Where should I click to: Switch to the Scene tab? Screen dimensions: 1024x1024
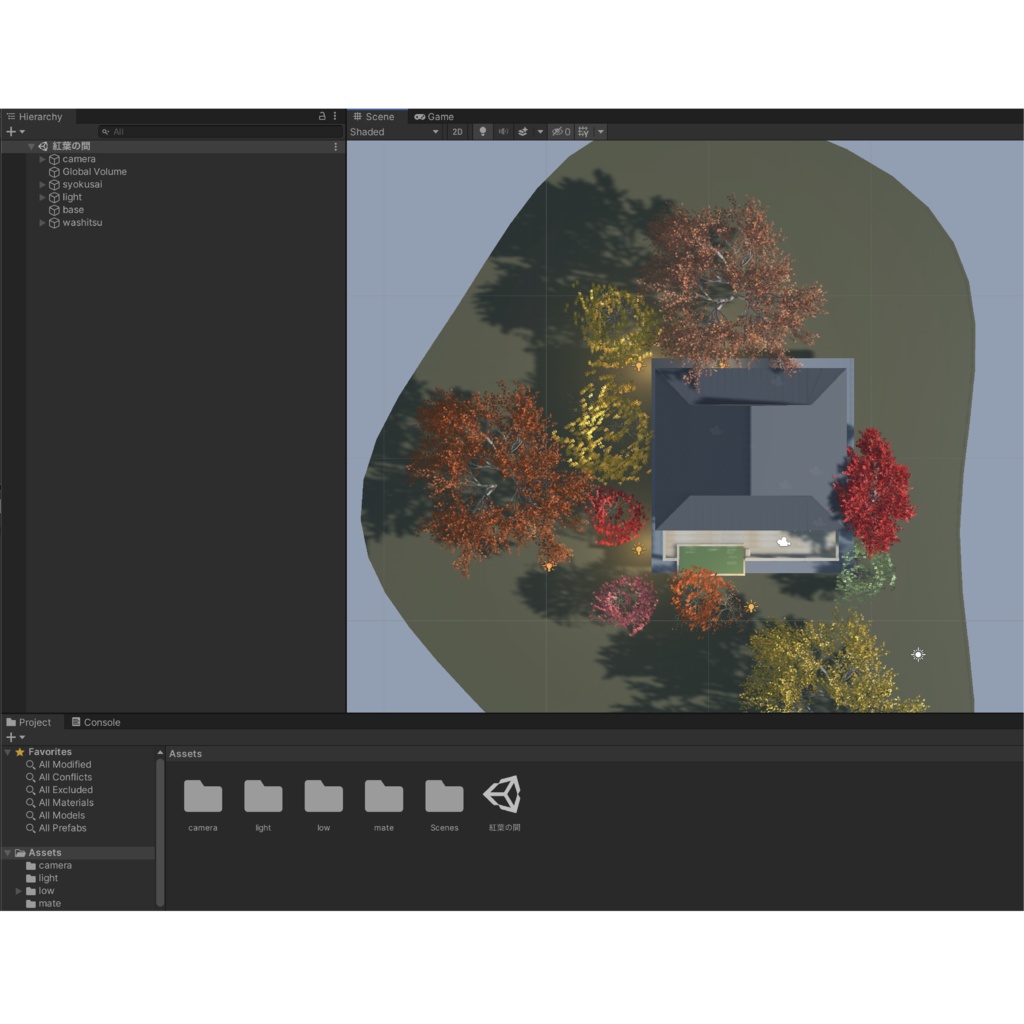pyautogui.click(x=374, y=117)
